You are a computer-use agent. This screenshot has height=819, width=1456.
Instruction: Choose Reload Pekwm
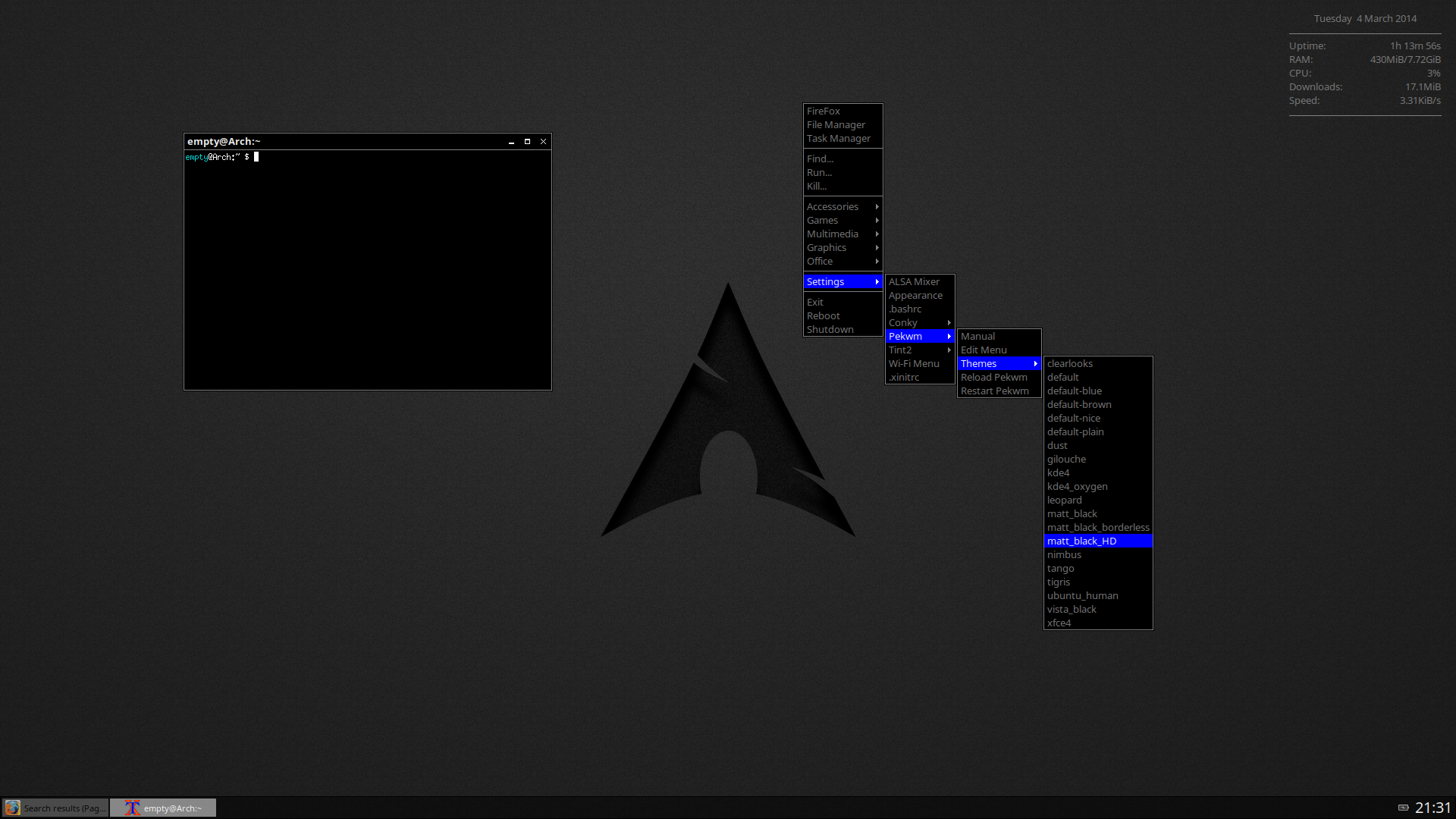pyautogui.click(x=999, y=377)
